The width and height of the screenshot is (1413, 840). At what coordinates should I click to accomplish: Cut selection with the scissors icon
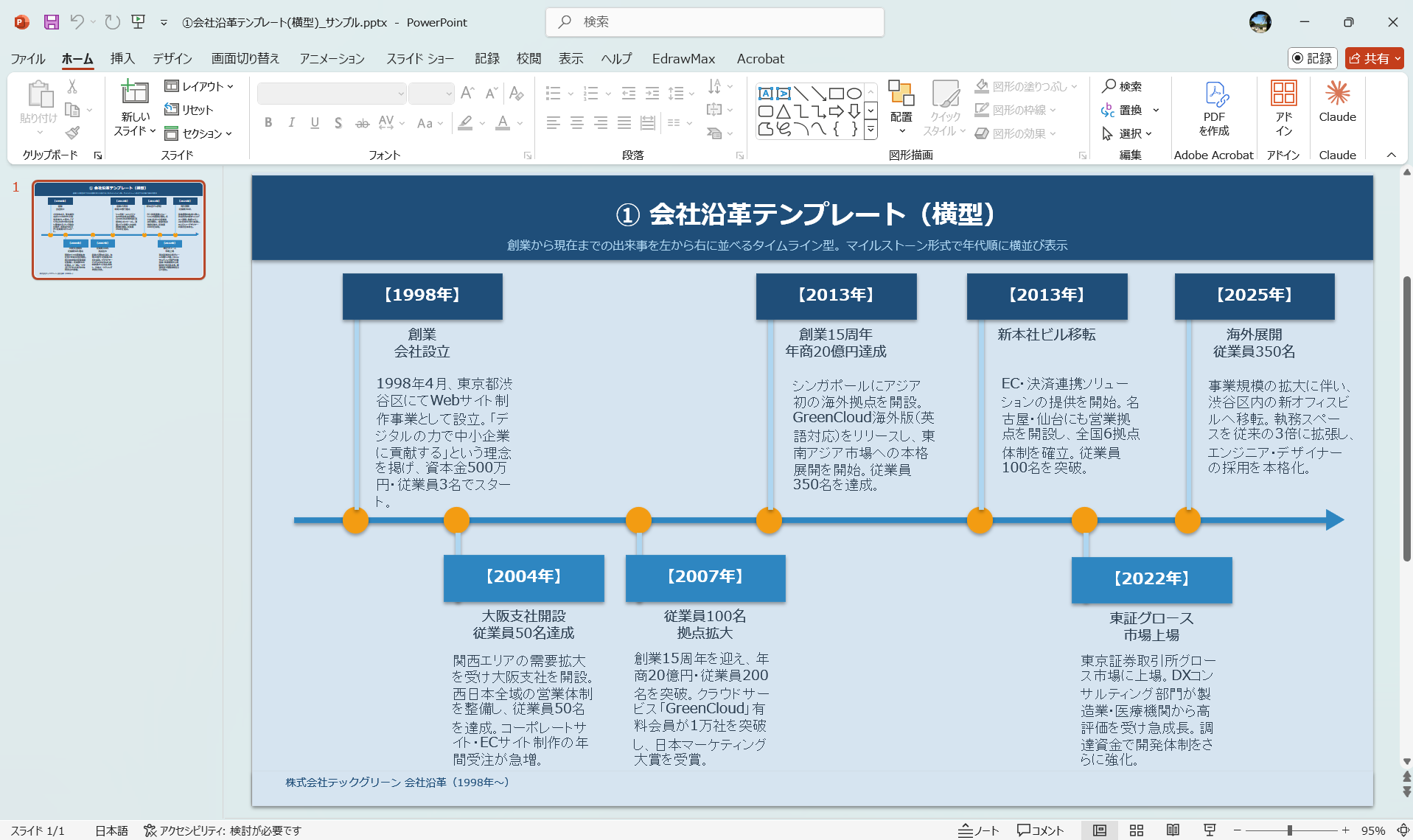coord(72,87)
